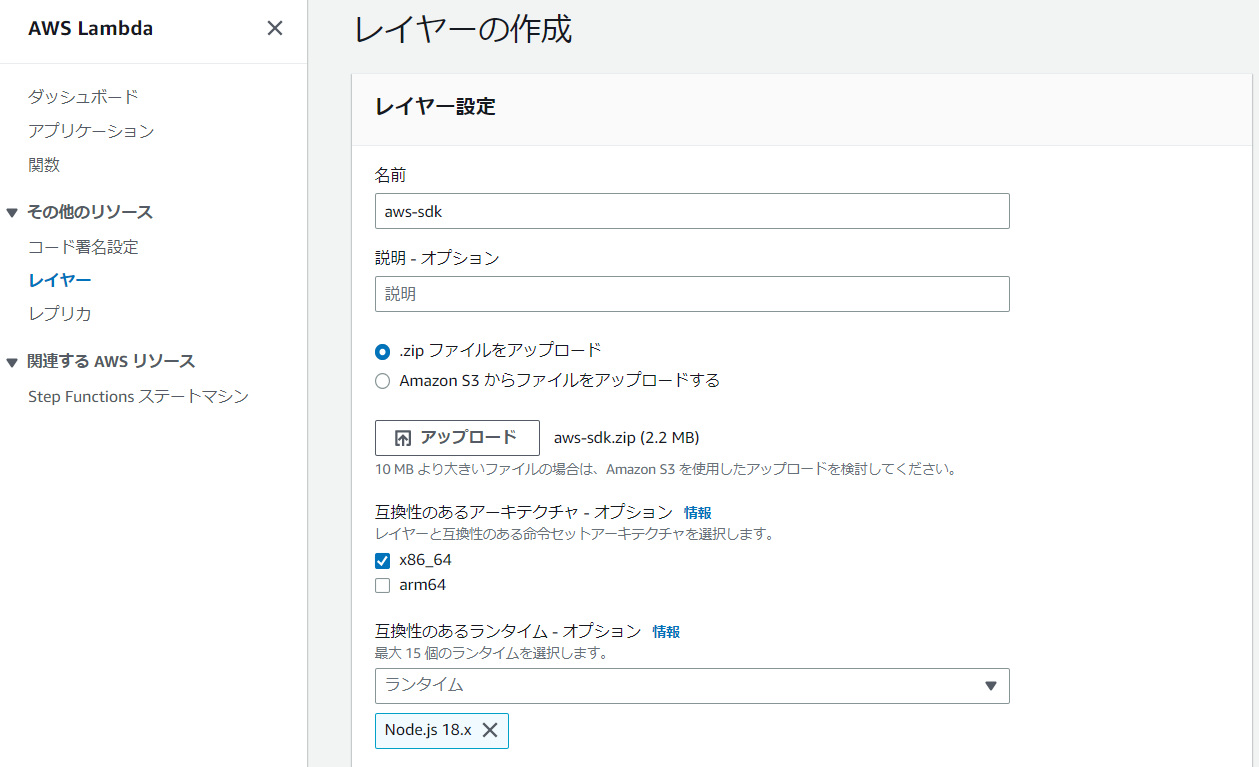Select the .zip ファイルをアップロード option
Viewport: 1259px width, 767px height.
click(382, 352)
